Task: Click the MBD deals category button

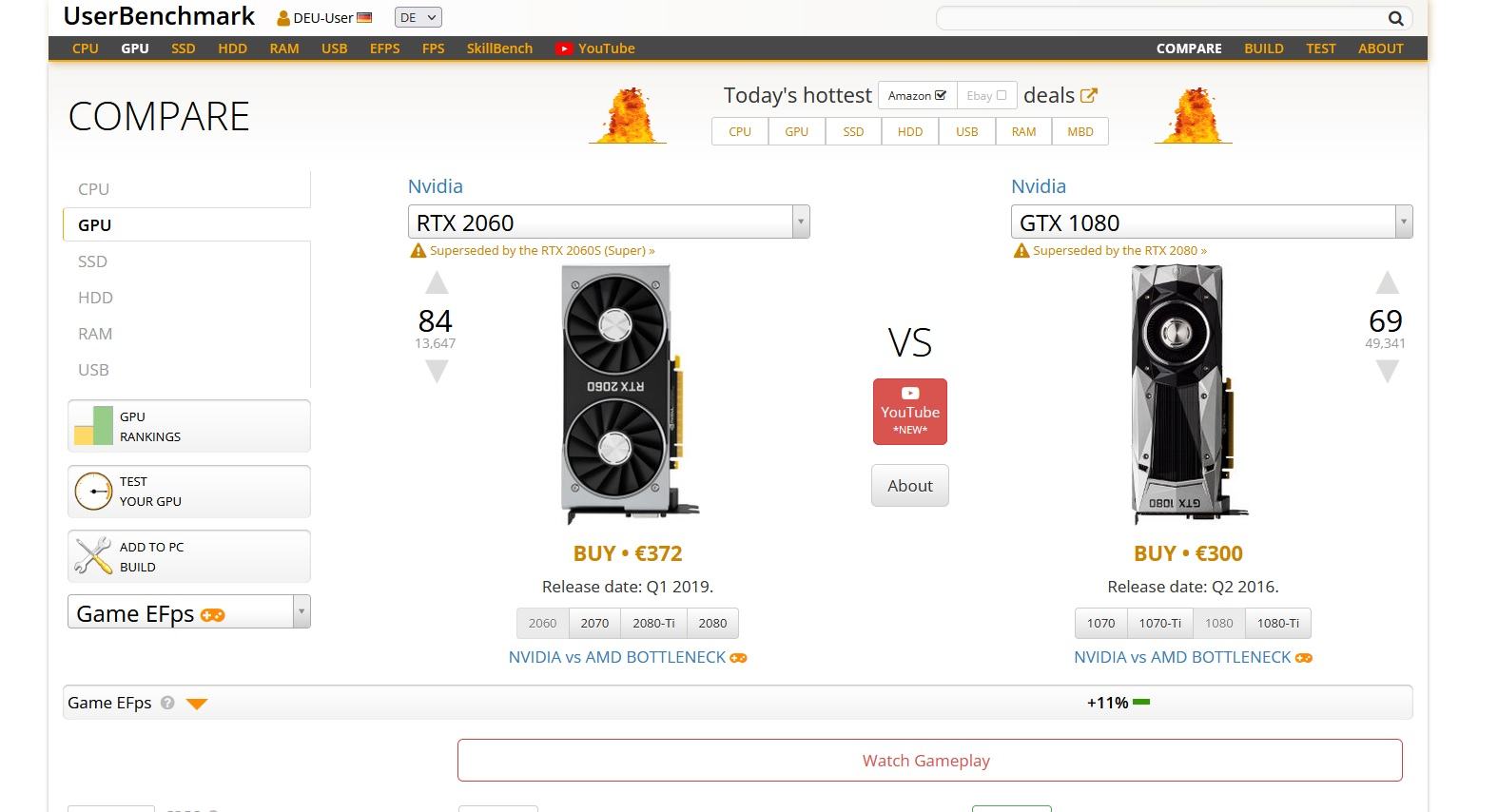Action: pyautogui.click(x=1080, y=132)
